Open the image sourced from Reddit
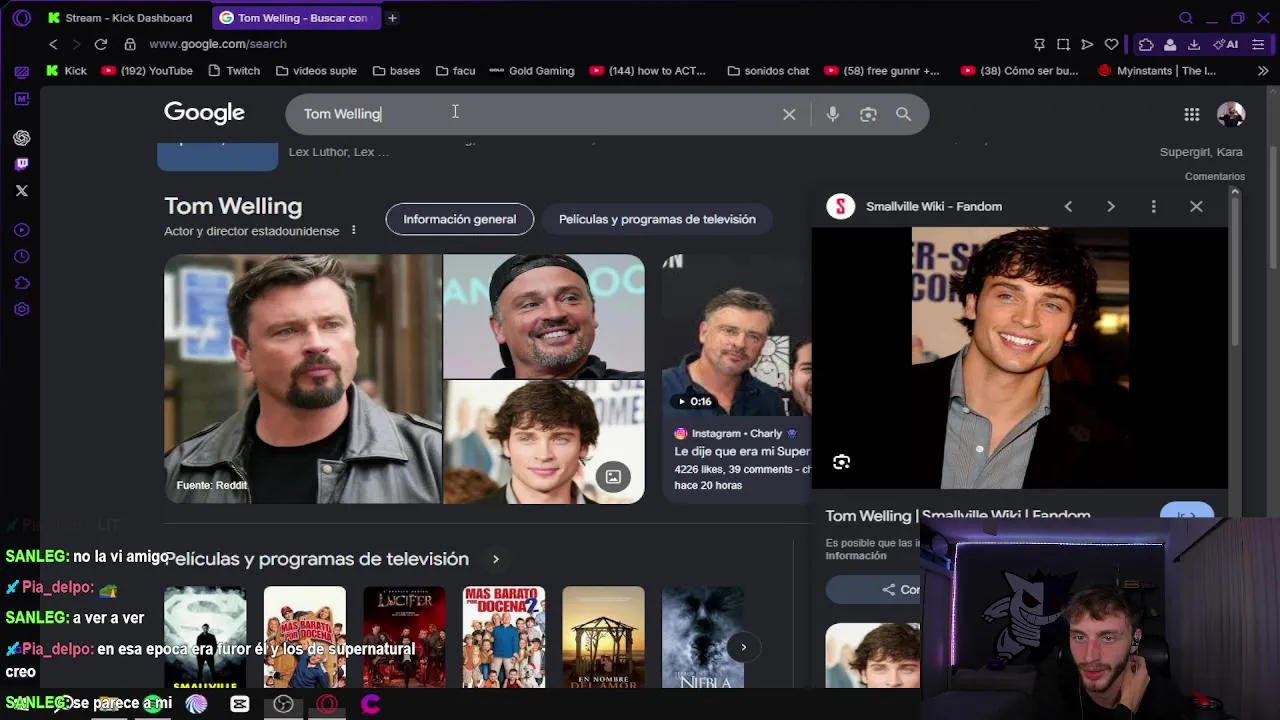 click(x=302, y=378)
